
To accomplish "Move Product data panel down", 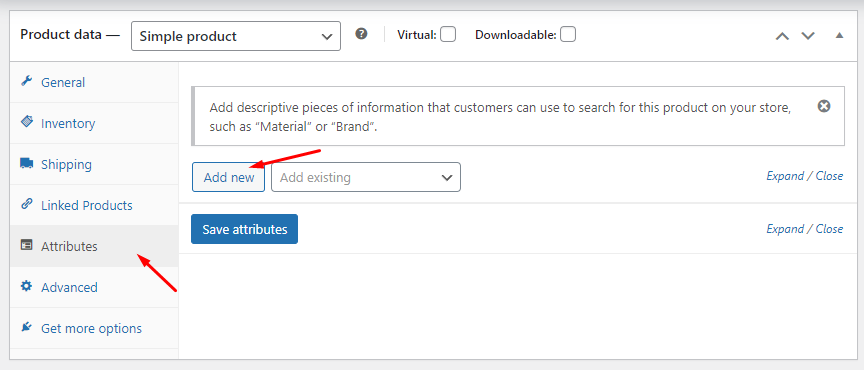I will coord(808,36).
